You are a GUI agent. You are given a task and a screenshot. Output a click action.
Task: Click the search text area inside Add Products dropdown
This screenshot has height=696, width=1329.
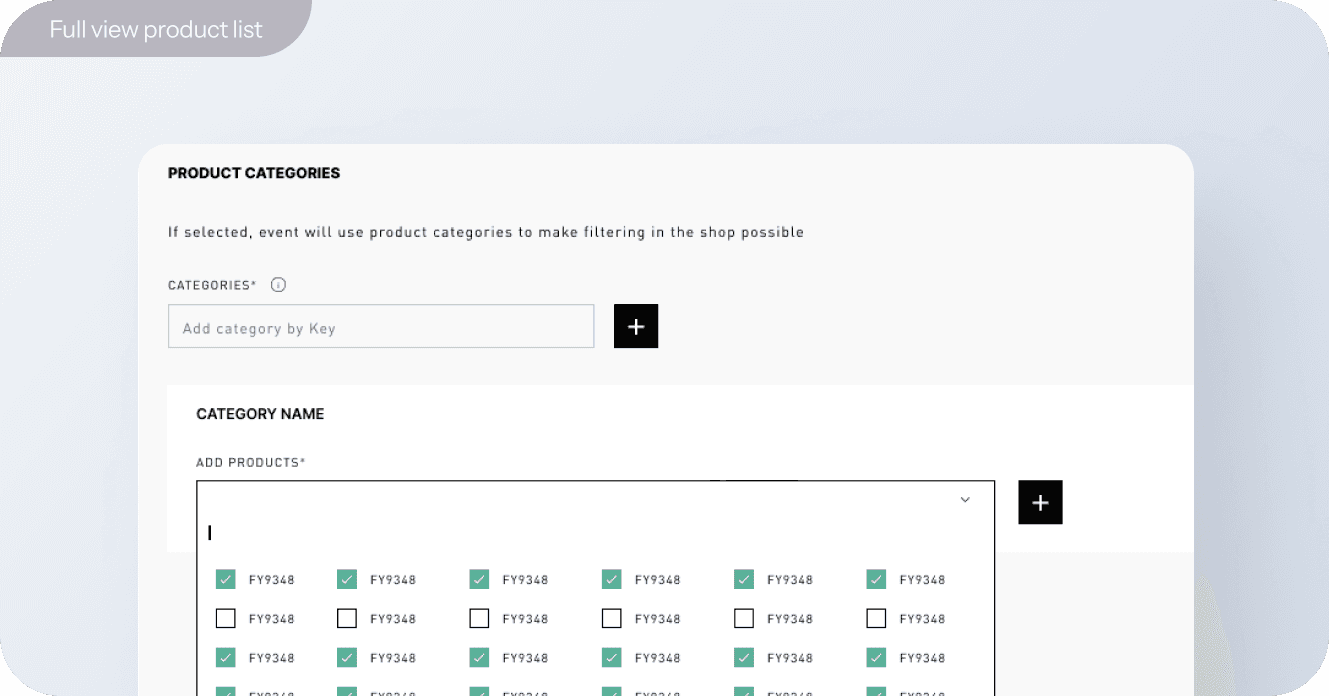point(580,533)
